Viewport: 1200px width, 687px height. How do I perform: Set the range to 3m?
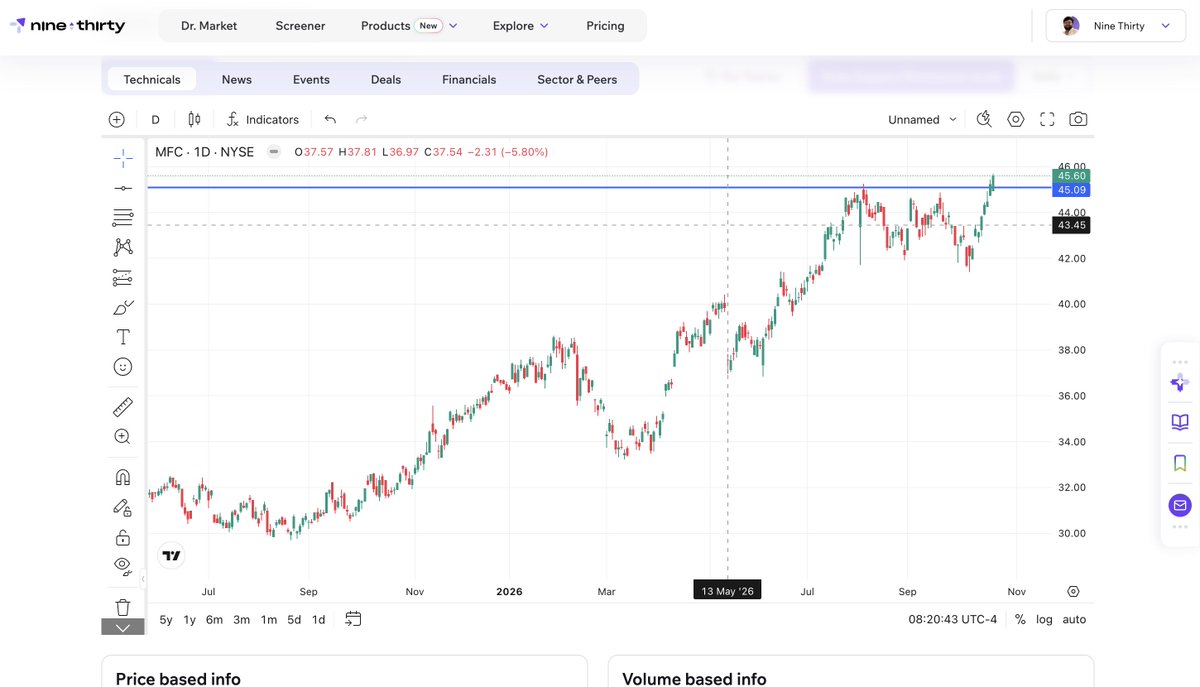(x=241, y=619)
